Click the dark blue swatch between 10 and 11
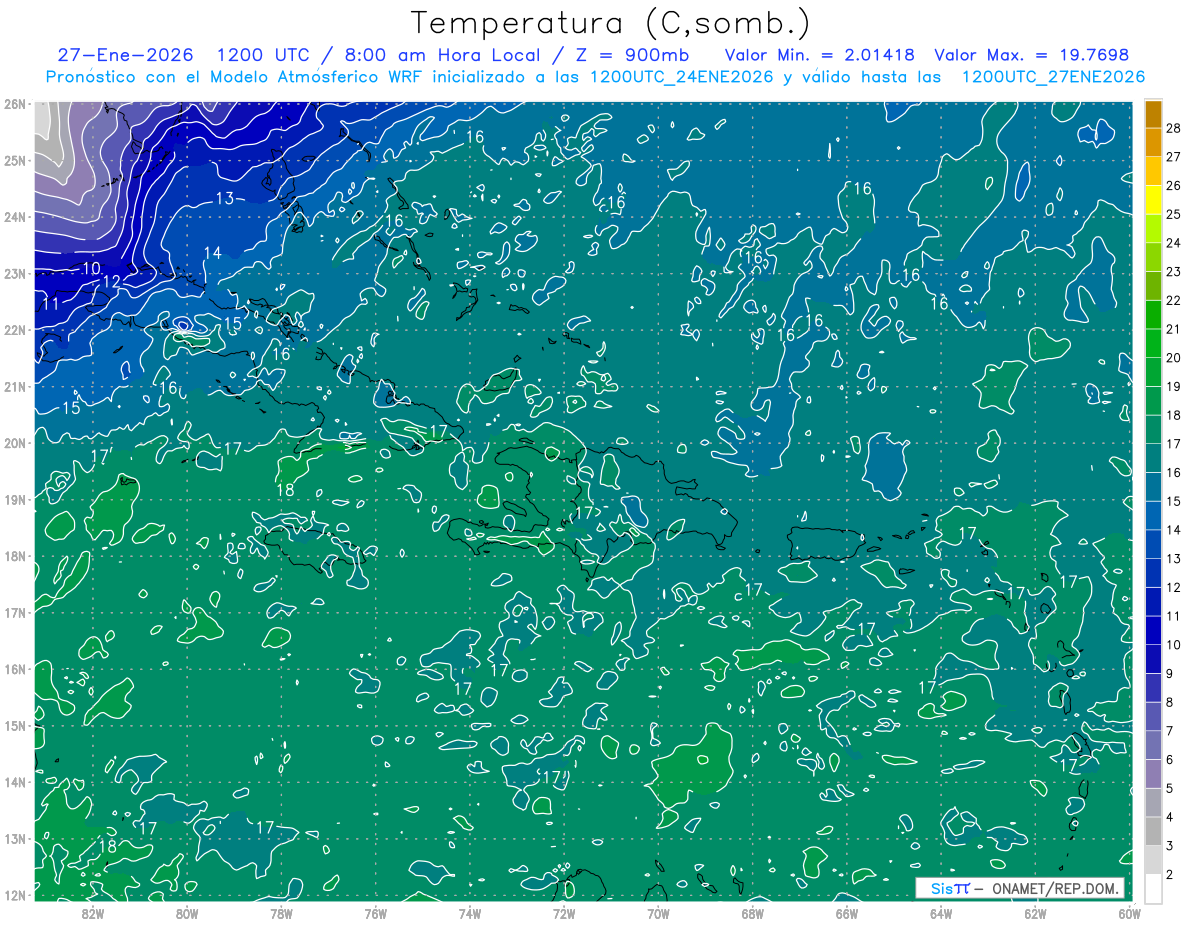This screenshot has height=927, width=1200. point(1153,630)
